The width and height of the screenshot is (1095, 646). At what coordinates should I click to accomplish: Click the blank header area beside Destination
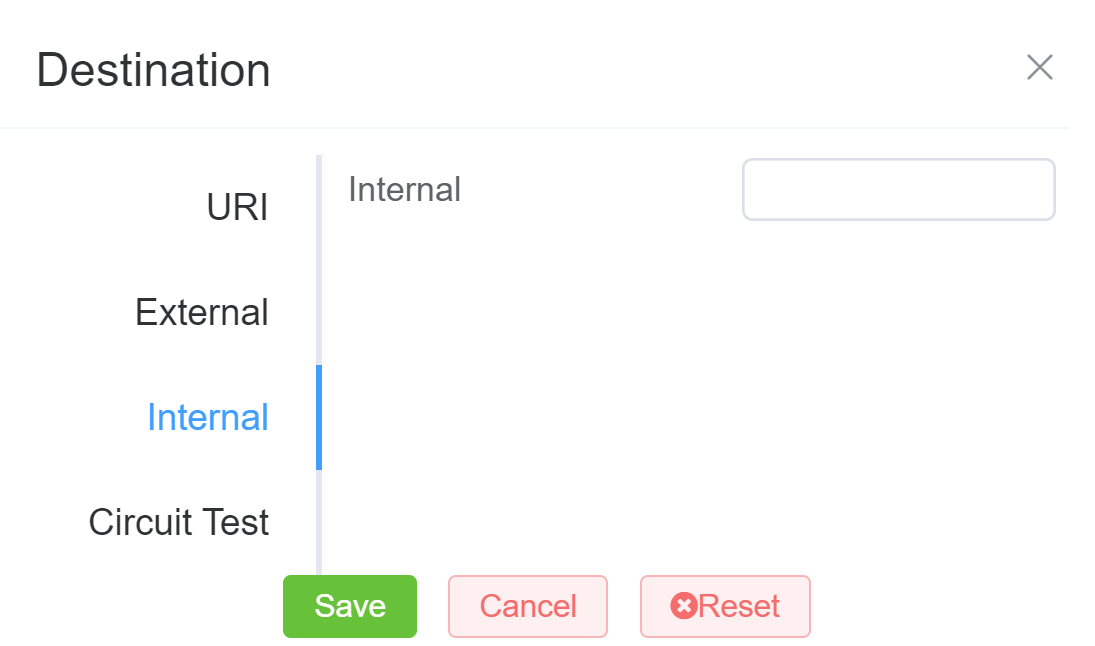[640, 68]
